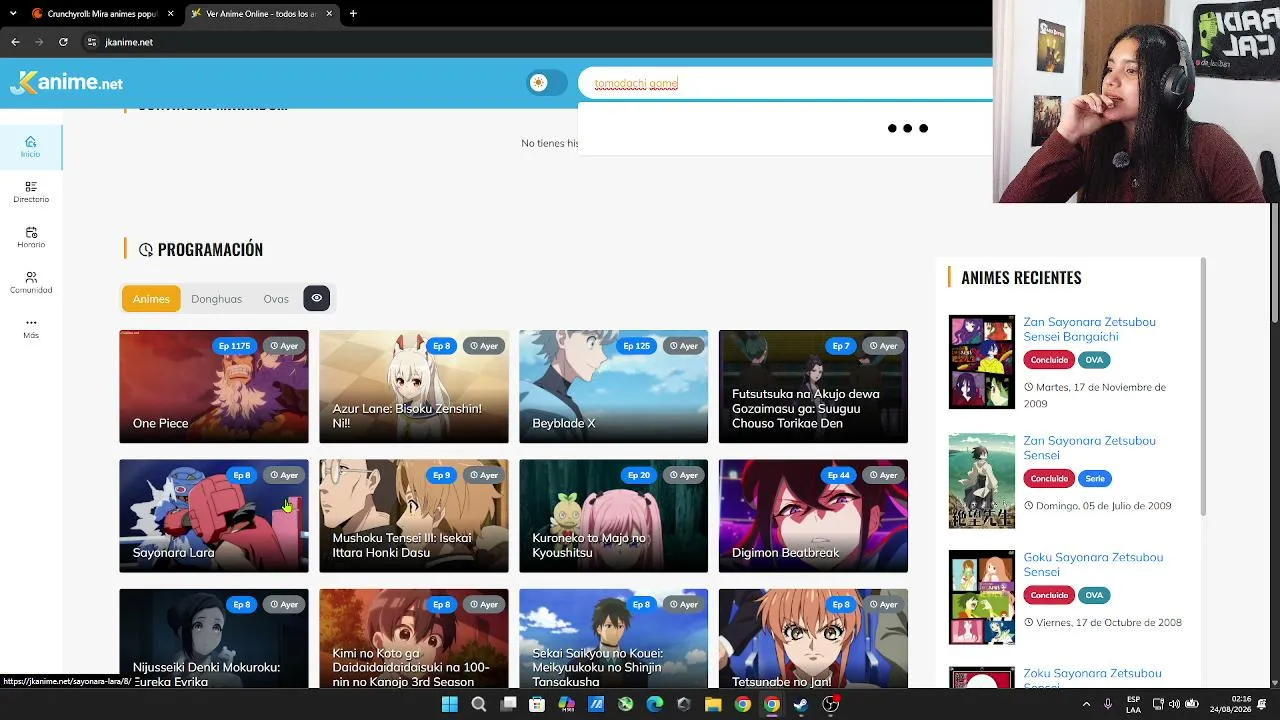This screenshot has width=1280, height=720.
Task: Open Task View on the taskbar
Action: click(x=508, y=704)
